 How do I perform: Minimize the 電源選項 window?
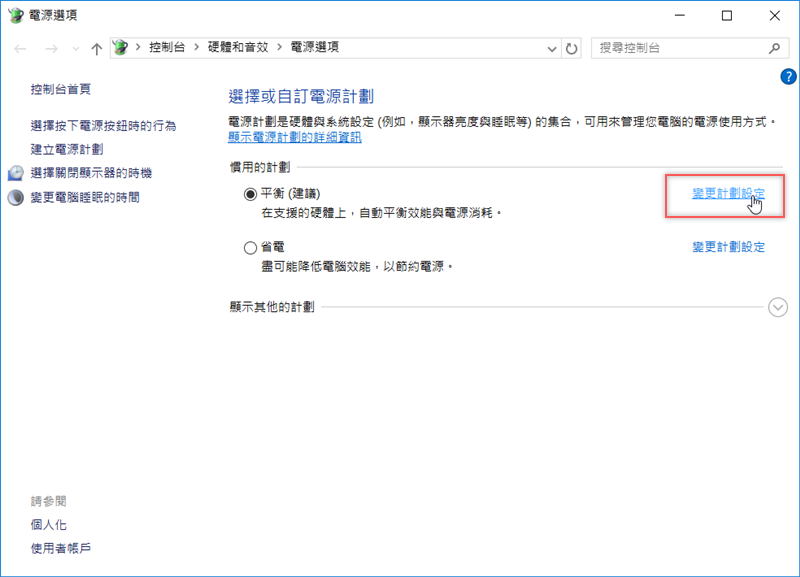click(x=680, y=15)
